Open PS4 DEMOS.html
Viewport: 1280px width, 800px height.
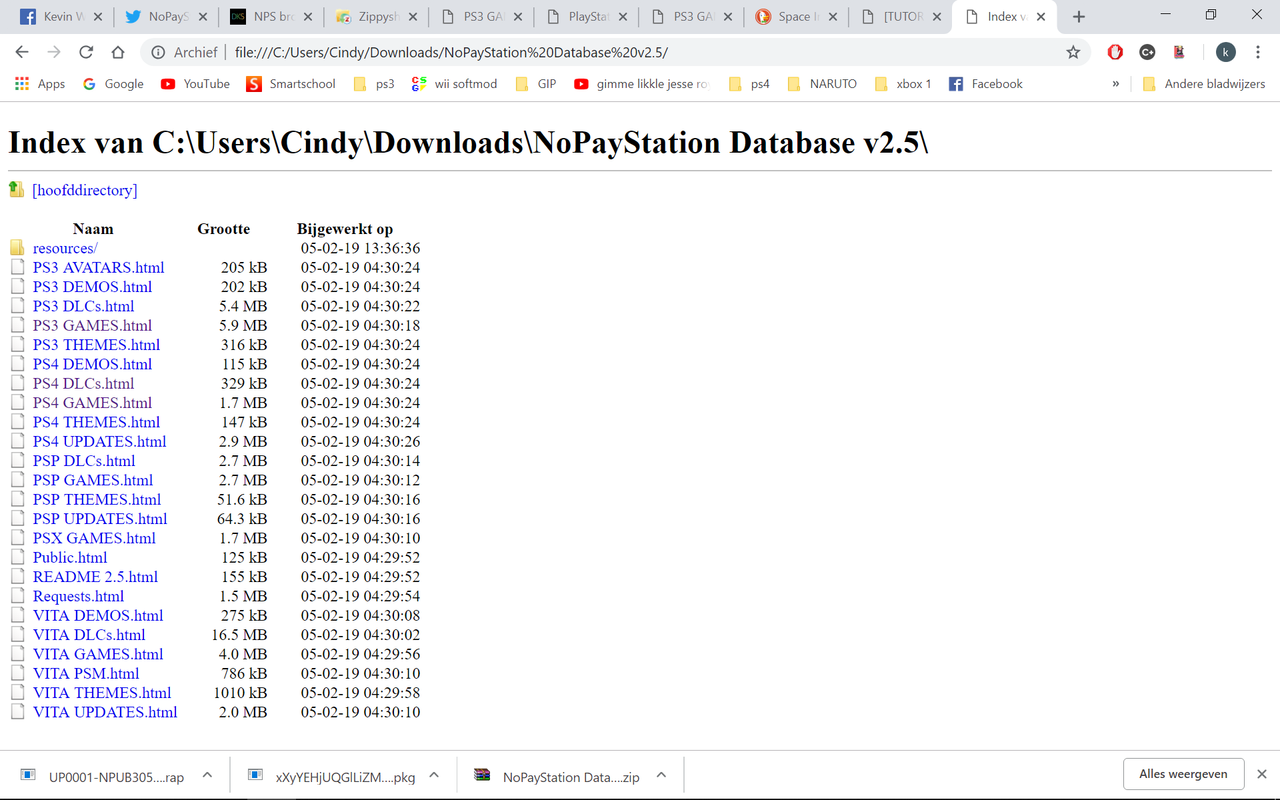92,364
